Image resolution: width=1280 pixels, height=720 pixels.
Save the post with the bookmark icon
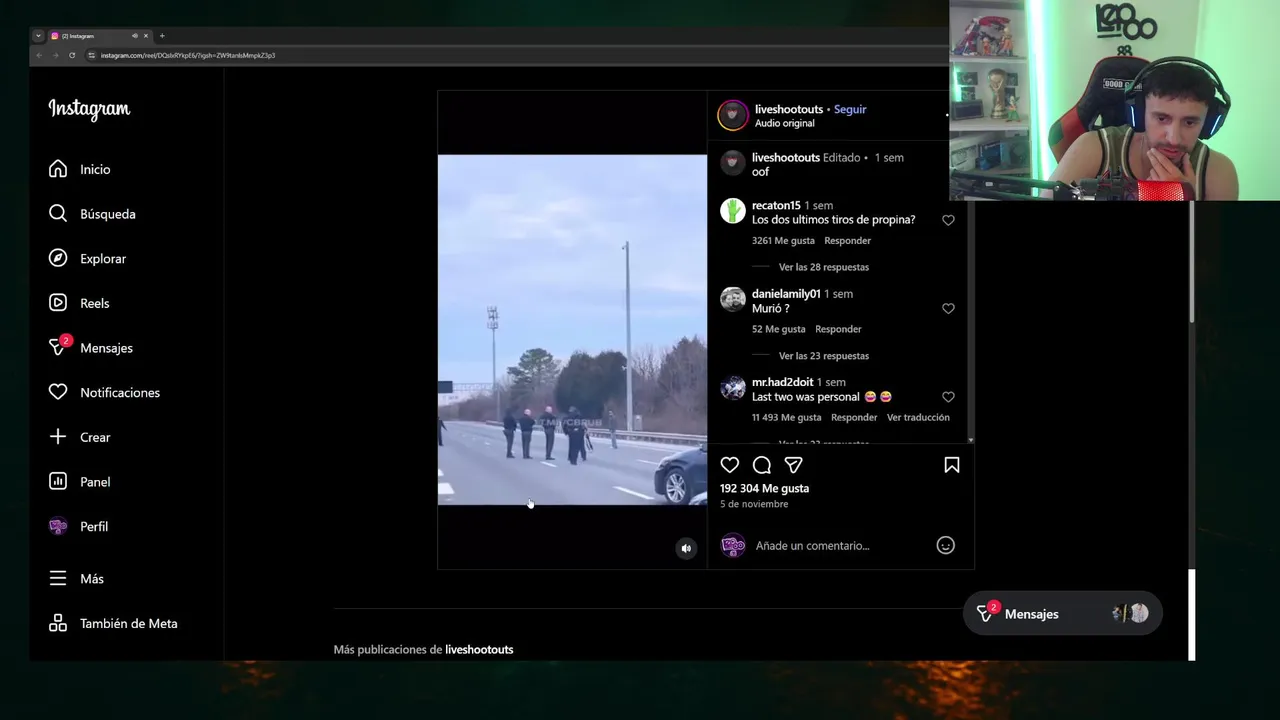point(952,465)
